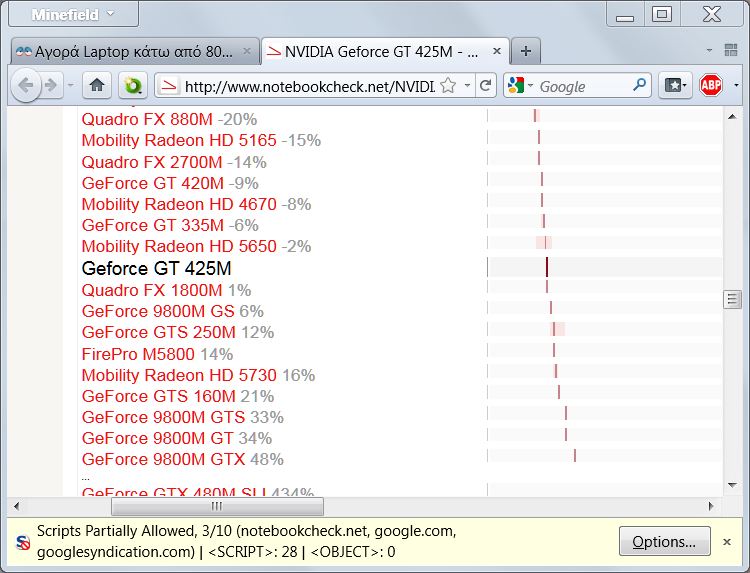This screenshot has height=573, width=750.
Task: Open the FirePro M5800 link
Action: [138, 354]
